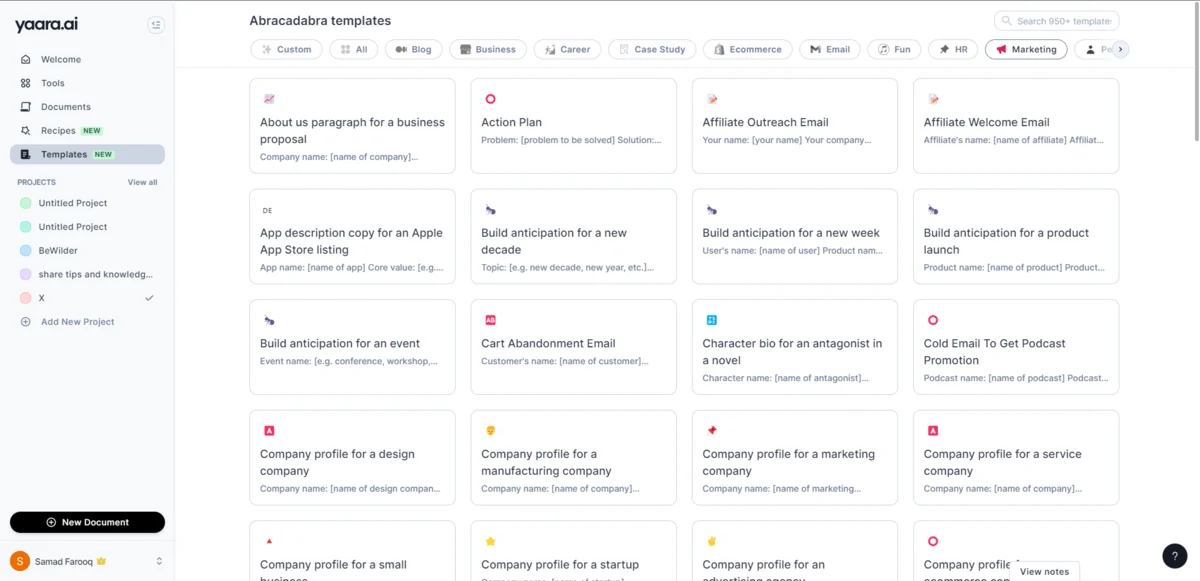This screenshot has height=581, width=1200.
Task: Open the Action Plan template card
Action: click(573, 126)
